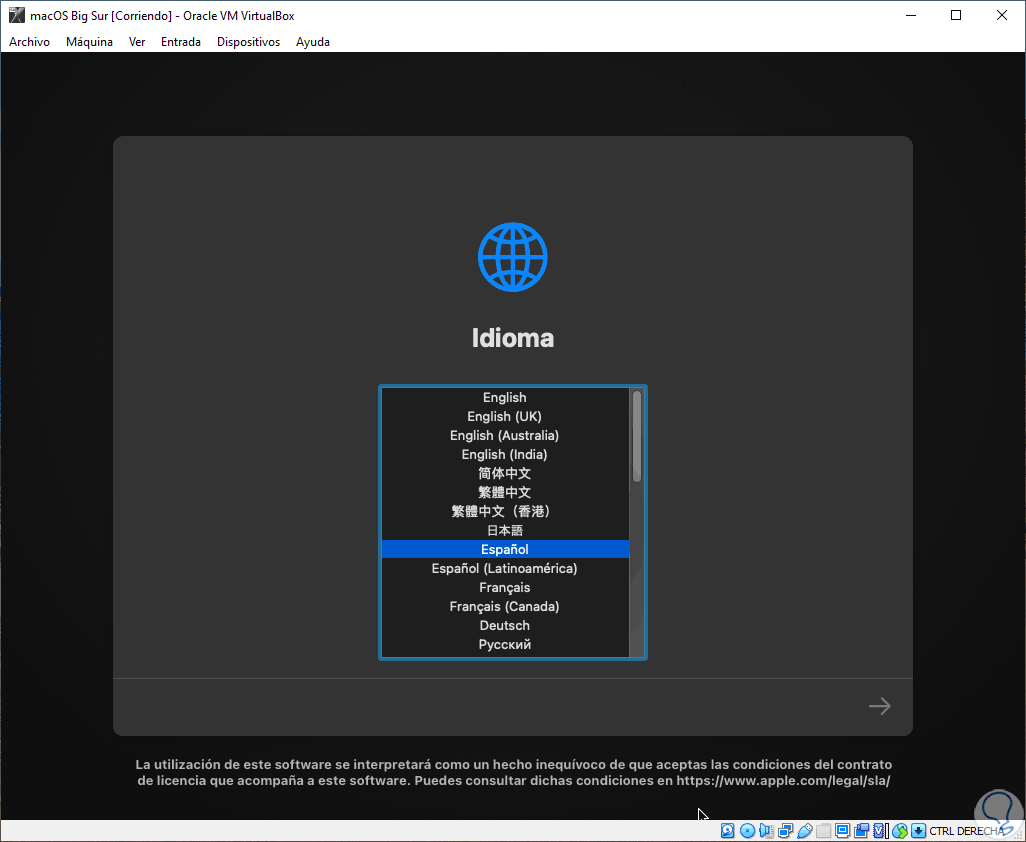Open the Entrada menu
Viewport: 1026px width, 842px height.
[x=181, y=42]
